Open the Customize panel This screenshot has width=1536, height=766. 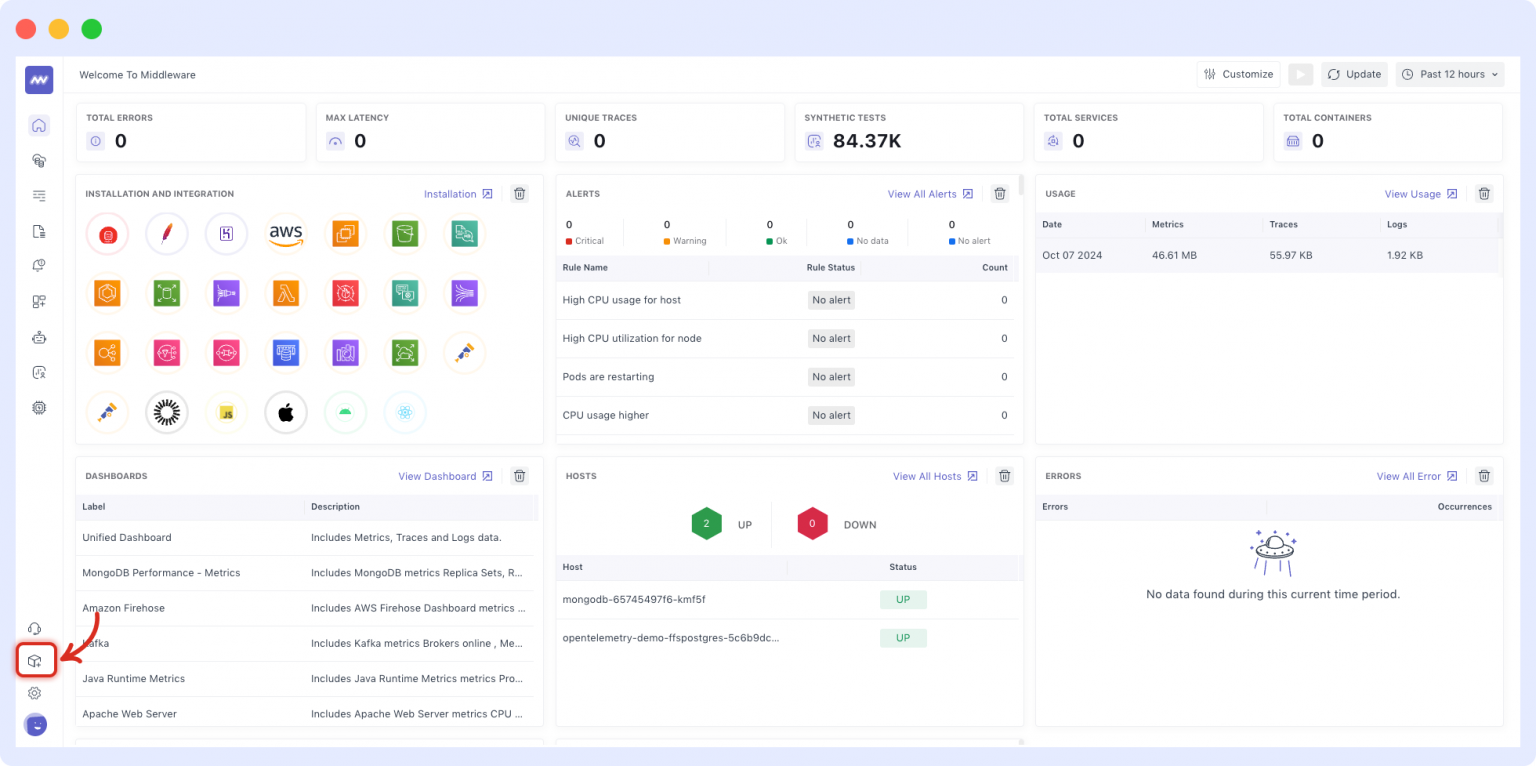pos(1238,74)
